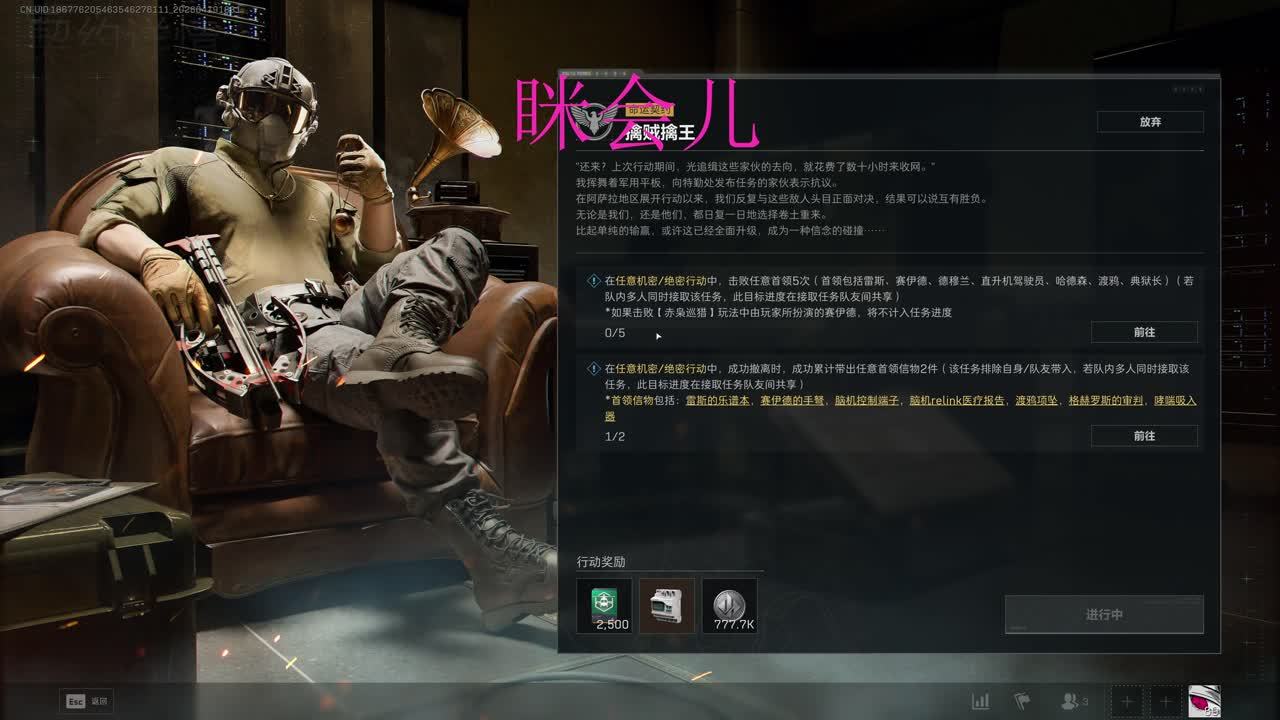Click the 放弃 button to abandon the mission
Viewport: 1280px width, 720px height.
point(1150,121)
